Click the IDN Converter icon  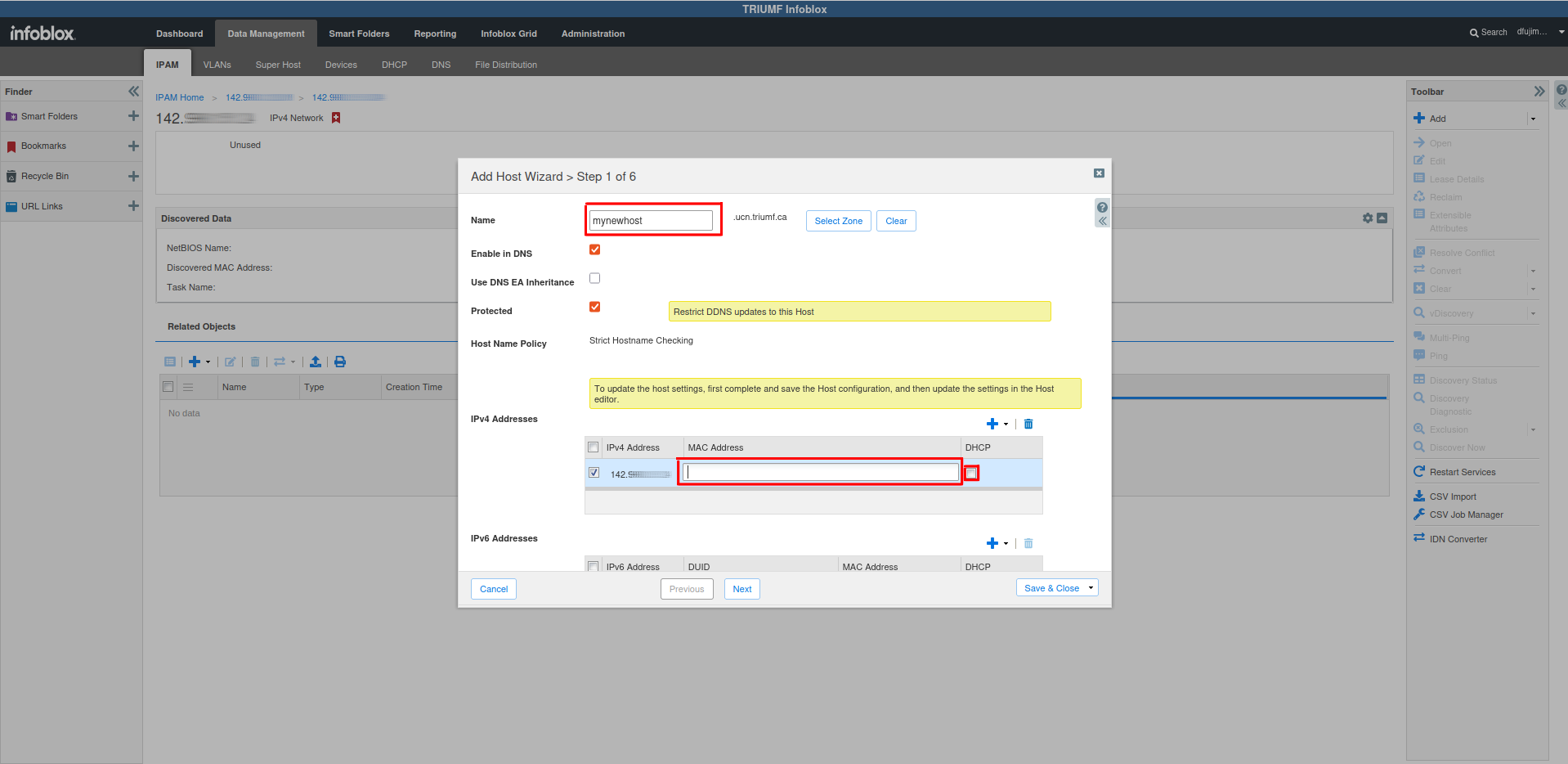(x=1419, y=538)
